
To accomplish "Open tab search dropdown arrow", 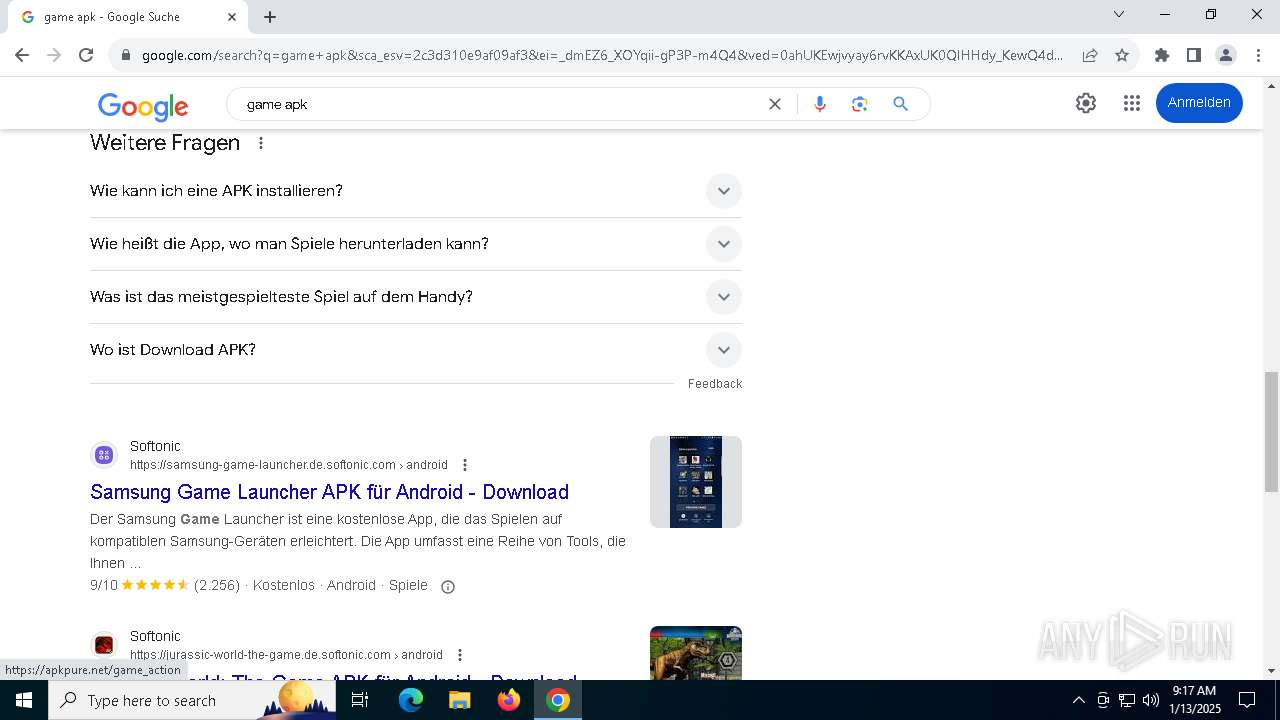I will tap(1119, 14).
